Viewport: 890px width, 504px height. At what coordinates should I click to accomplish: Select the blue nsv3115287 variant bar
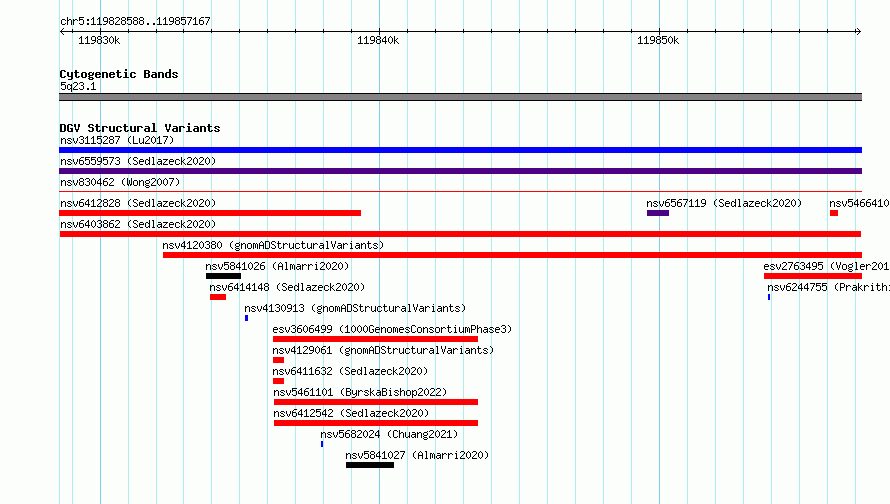[x=460, y=150]
